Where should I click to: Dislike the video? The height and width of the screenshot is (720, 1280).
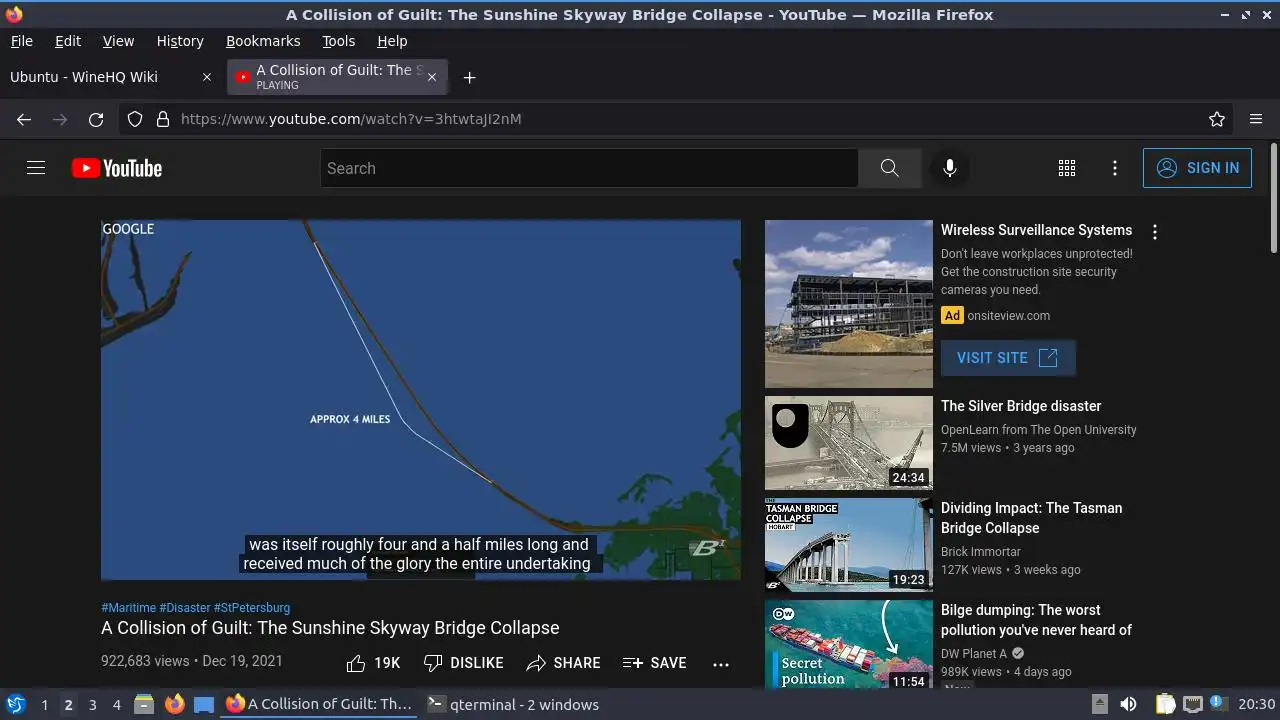click(463, 663)
